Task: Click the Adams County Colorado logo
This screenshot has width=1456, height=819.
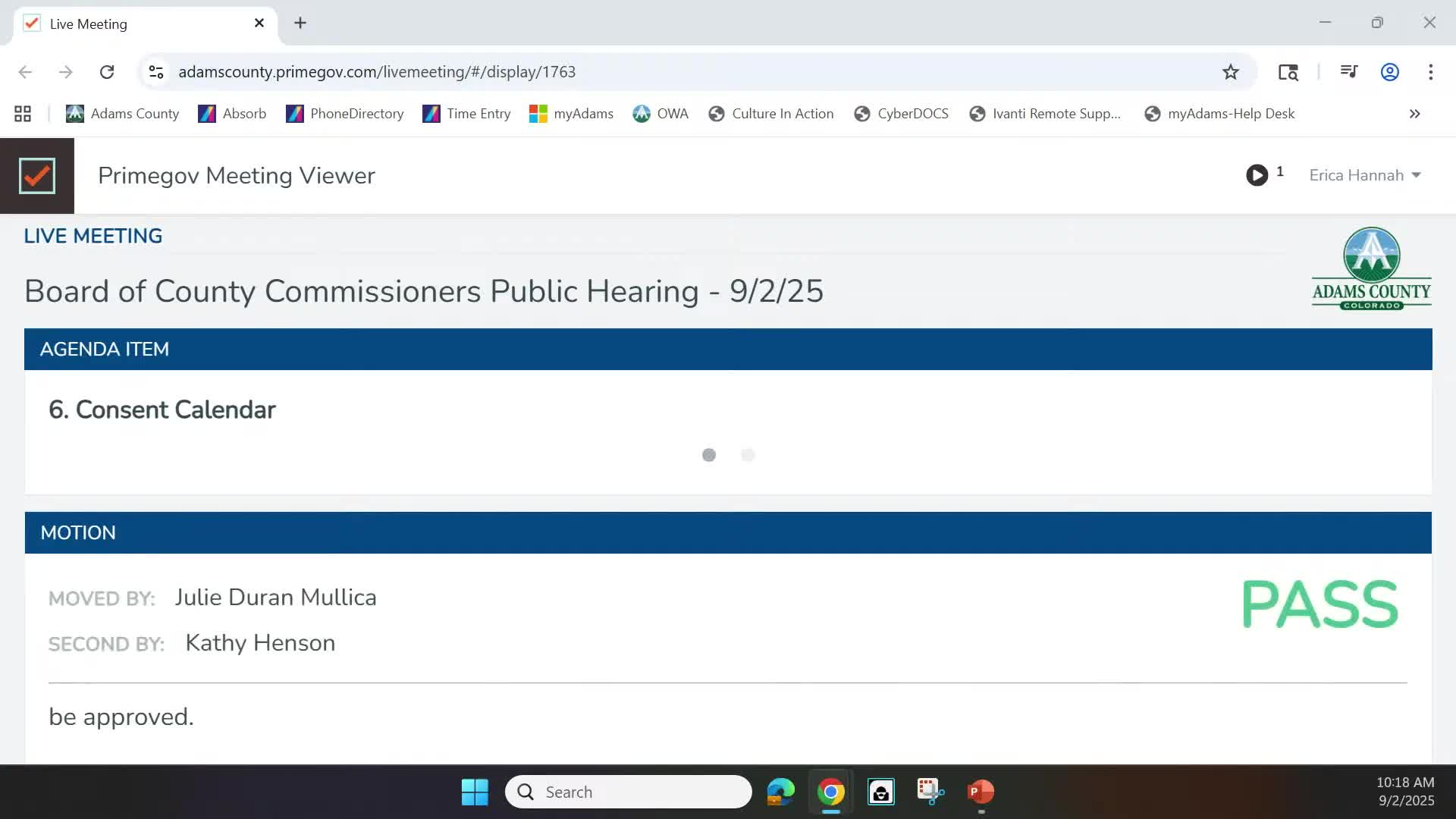Action: click(1371, 268)
